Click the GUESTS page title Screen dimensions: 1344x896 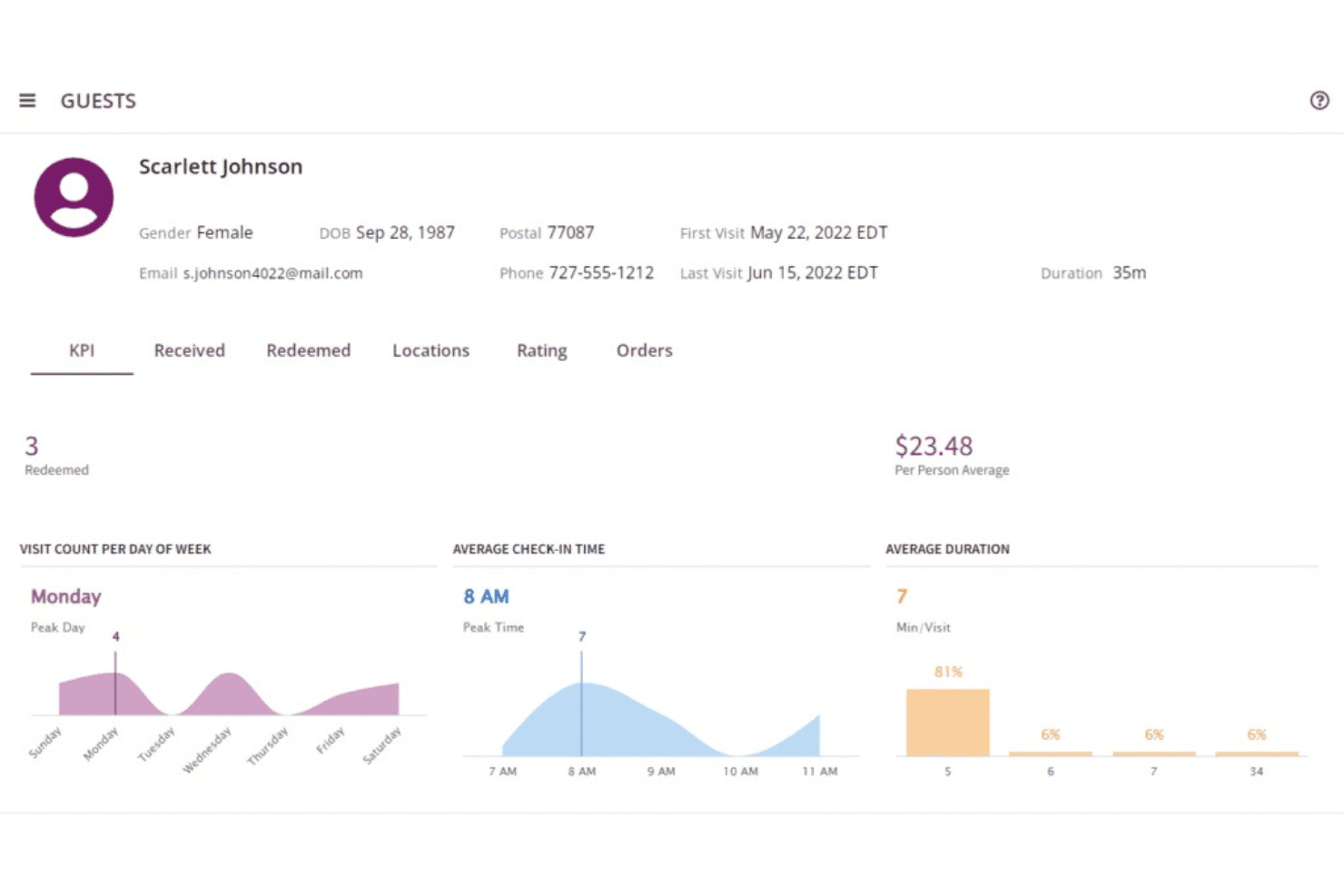[x=98, y=101]
